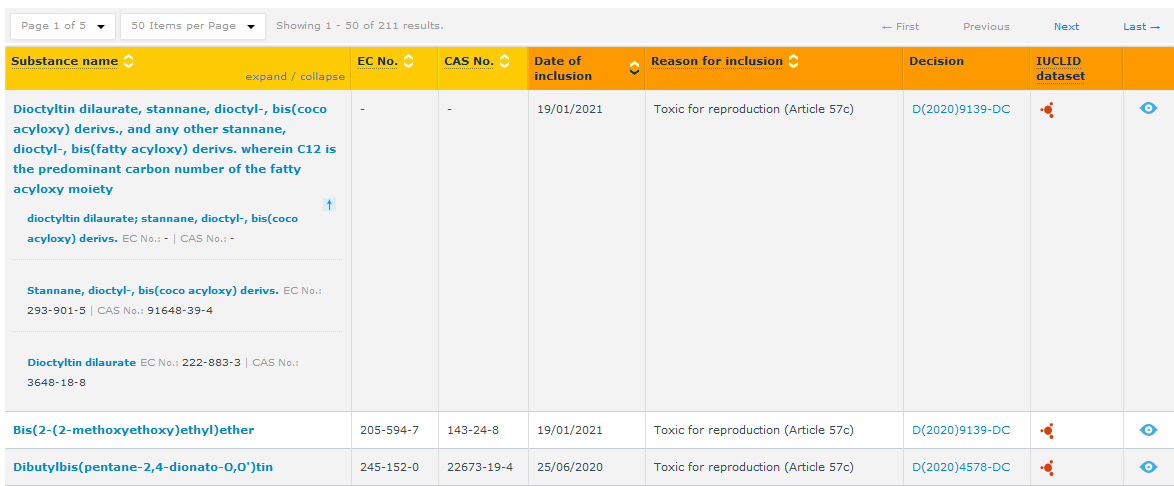
Task: Open IUCLID dataset icon for Bis(2-(2-methoxyethoxy)ethyl)ether
Action: coord(1047,430)
